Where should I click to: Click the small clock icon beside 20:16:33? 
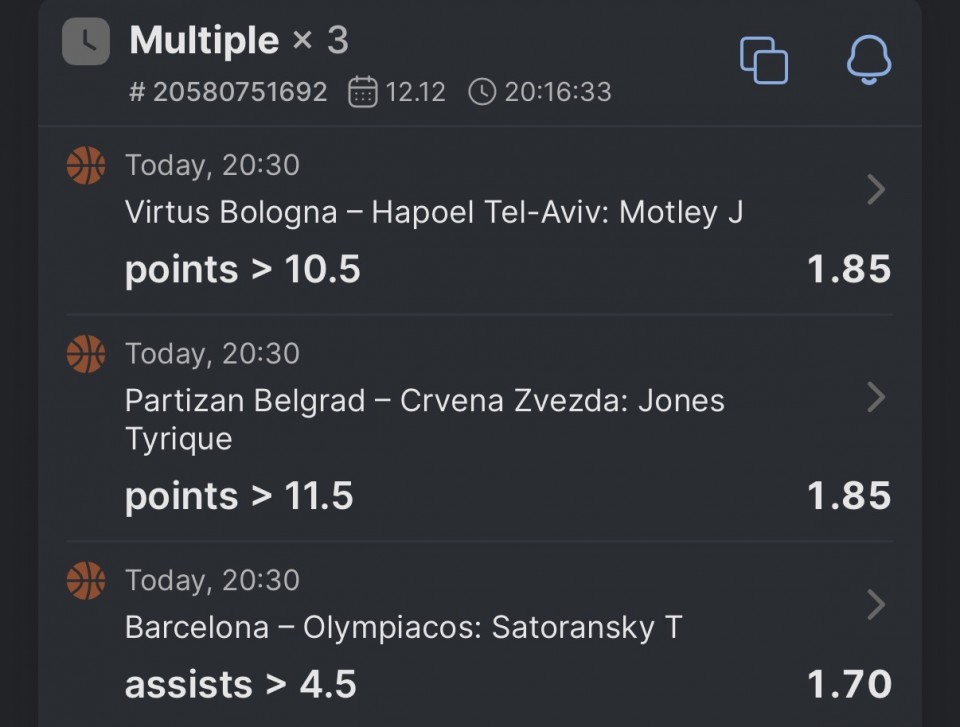(x=481, y=92)
